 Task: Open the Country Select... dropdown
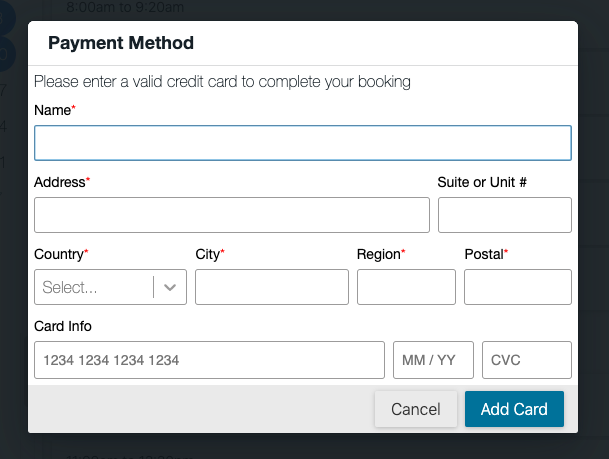click(95, 287)
